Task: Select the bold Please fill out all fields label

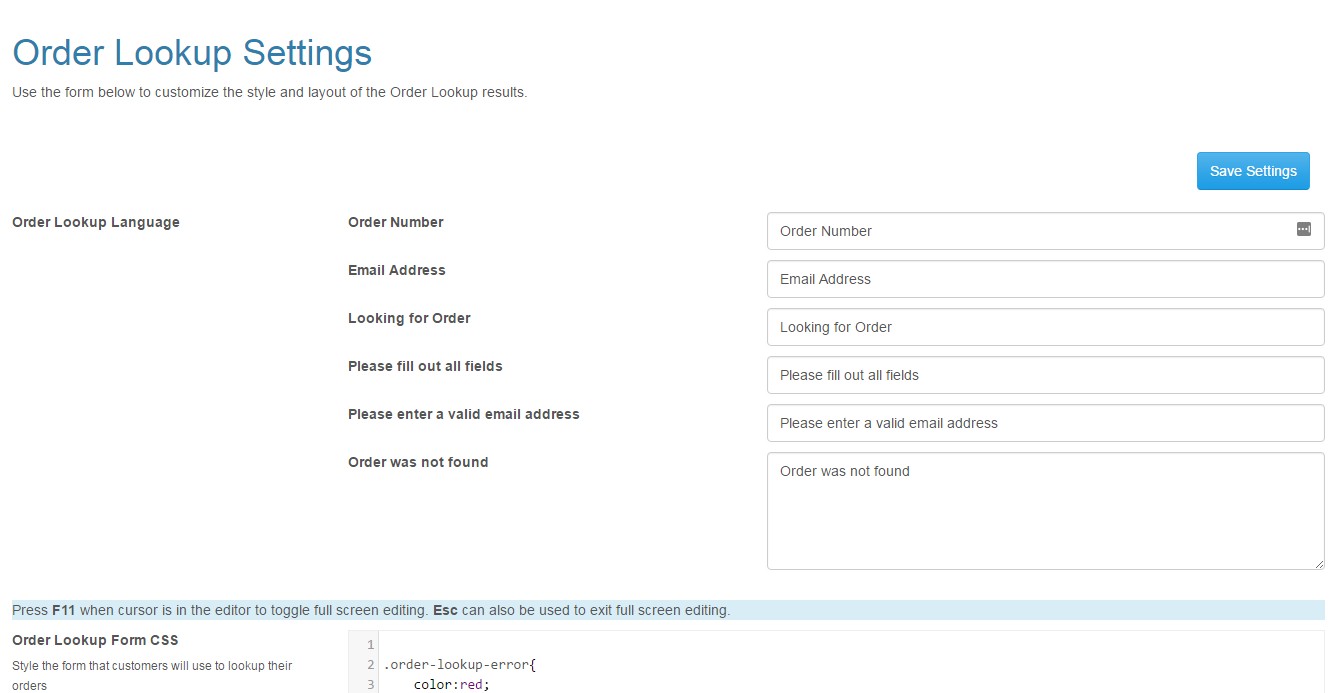Action: click(425, 366)
